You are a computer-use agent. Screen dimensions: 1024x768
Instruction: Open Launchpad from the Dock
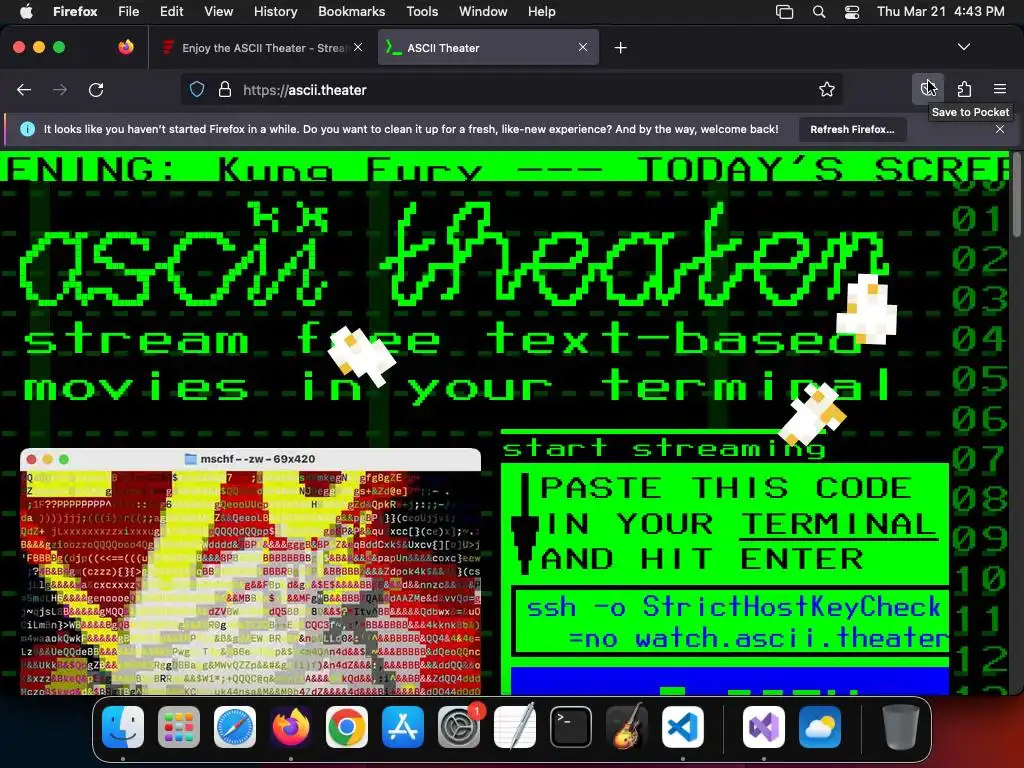tap(179, 727)
